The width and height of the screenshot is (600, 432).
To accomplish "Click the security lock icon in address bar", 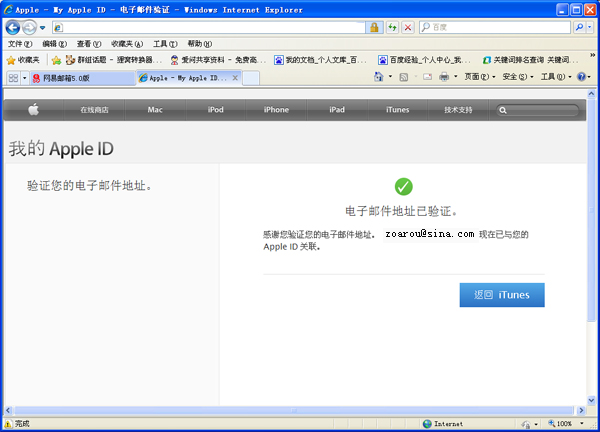I will click(x=374, y=27).
